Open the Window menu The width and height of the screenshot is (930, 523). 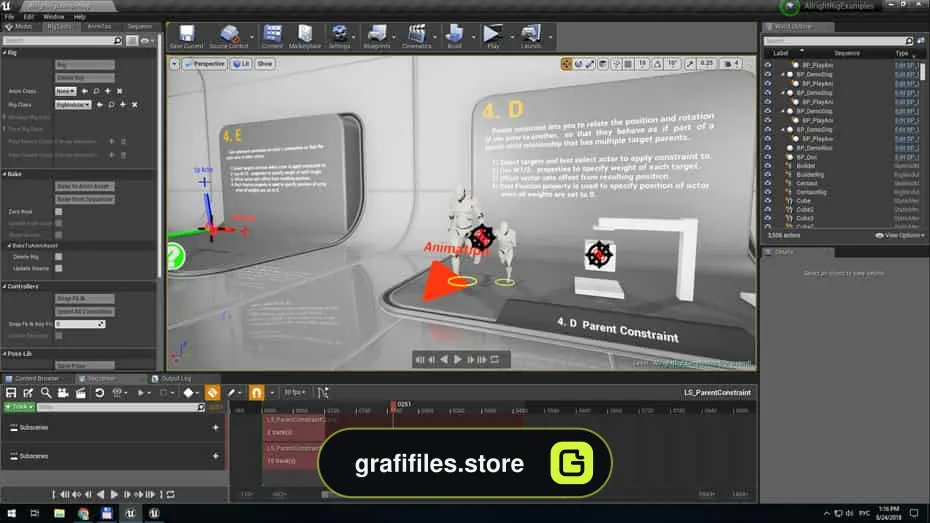[x=53, y=17]
